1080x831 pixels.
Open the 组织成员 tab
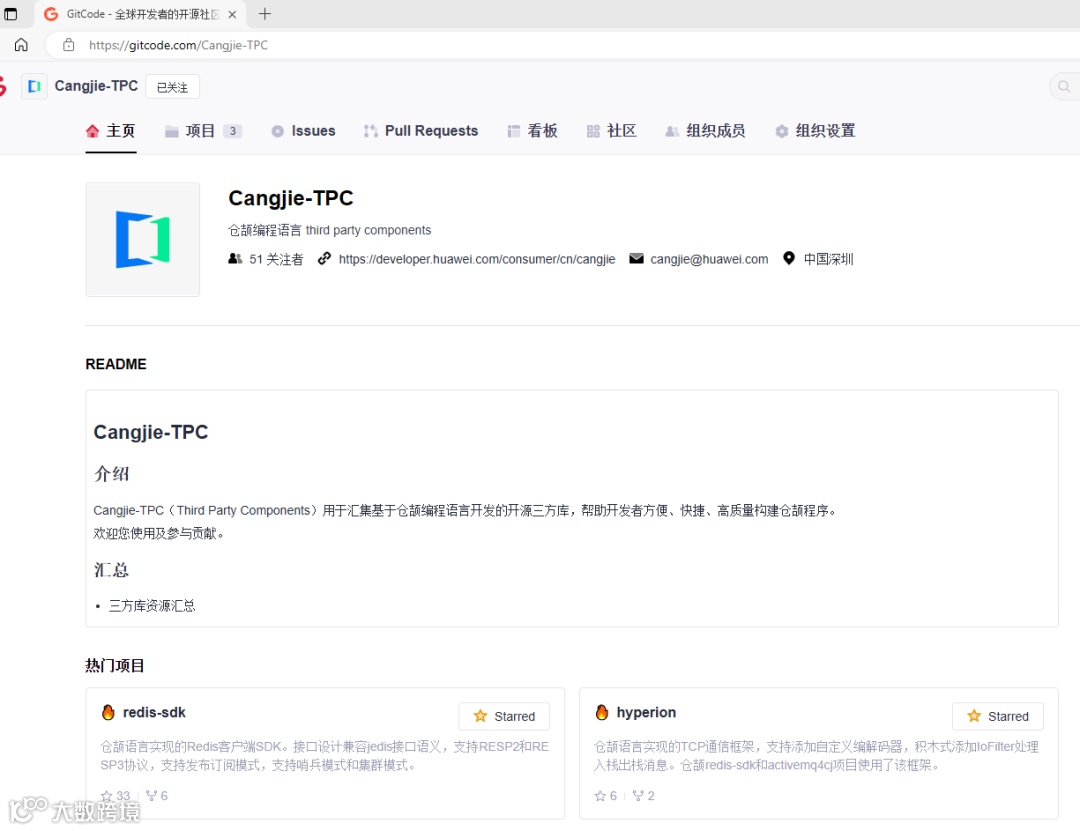[705, 131]
